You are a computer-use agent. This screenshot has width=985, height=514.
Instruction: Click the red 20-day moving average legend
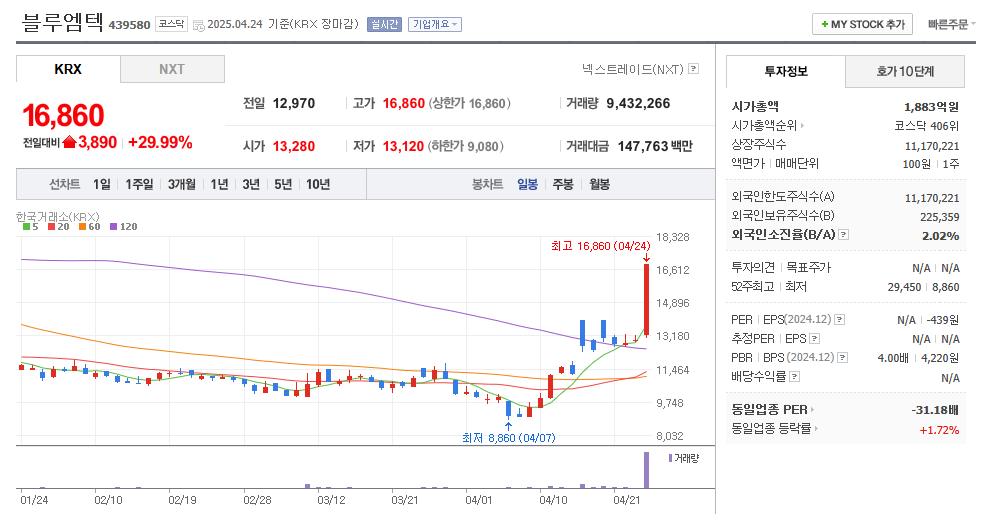pos(58,227)
